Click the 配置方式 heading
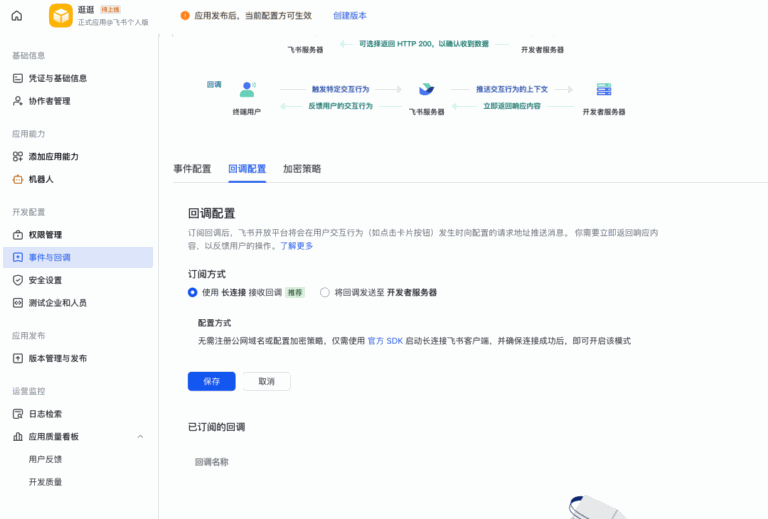 click(x=214, y=323)
